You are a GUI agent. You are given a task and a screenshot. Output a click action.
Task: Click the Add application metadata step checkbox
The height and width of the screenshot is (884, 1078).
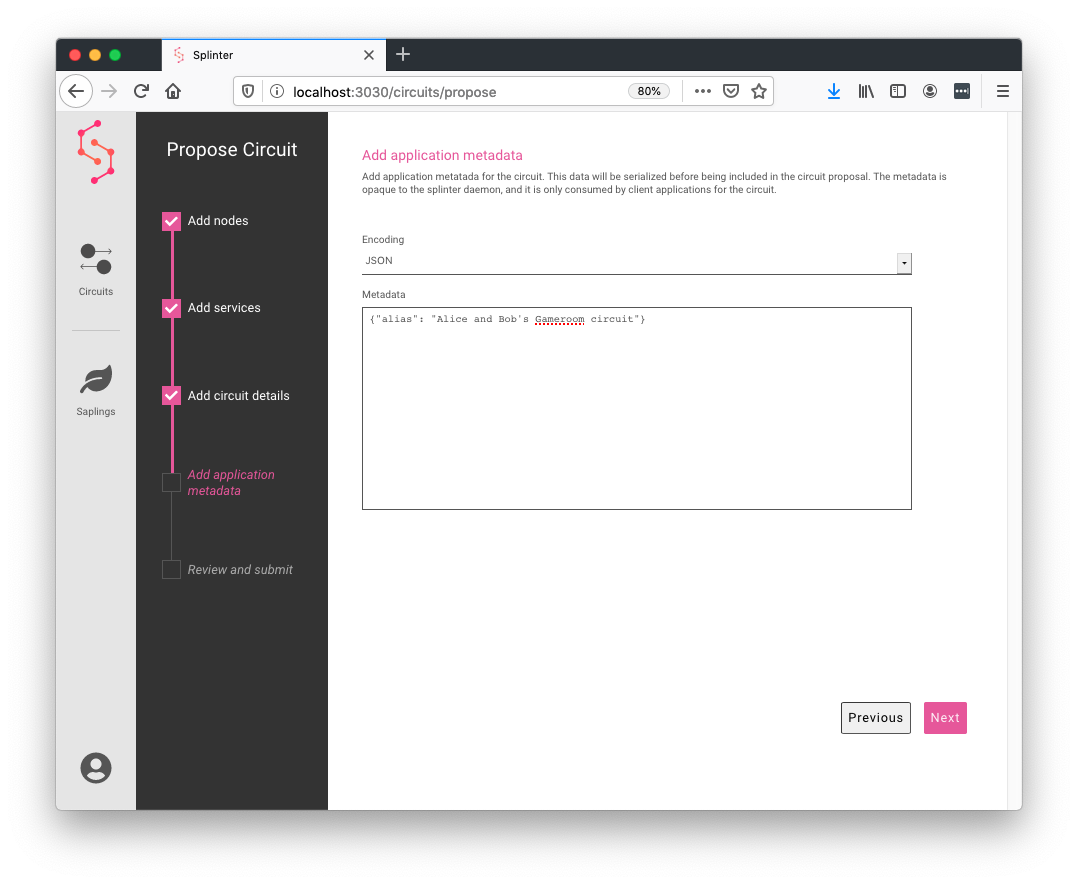coord(171,483)
